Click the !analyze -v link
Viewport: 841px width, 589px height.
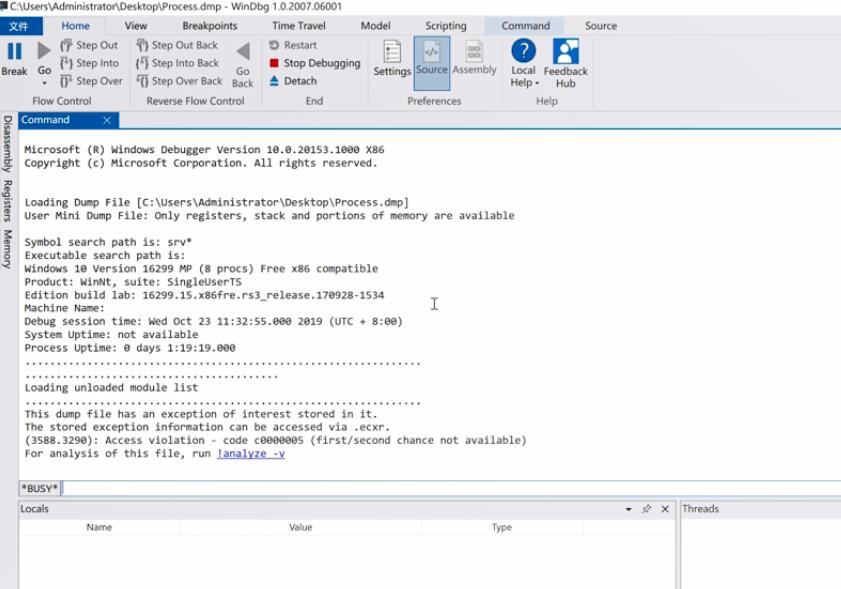251,453
